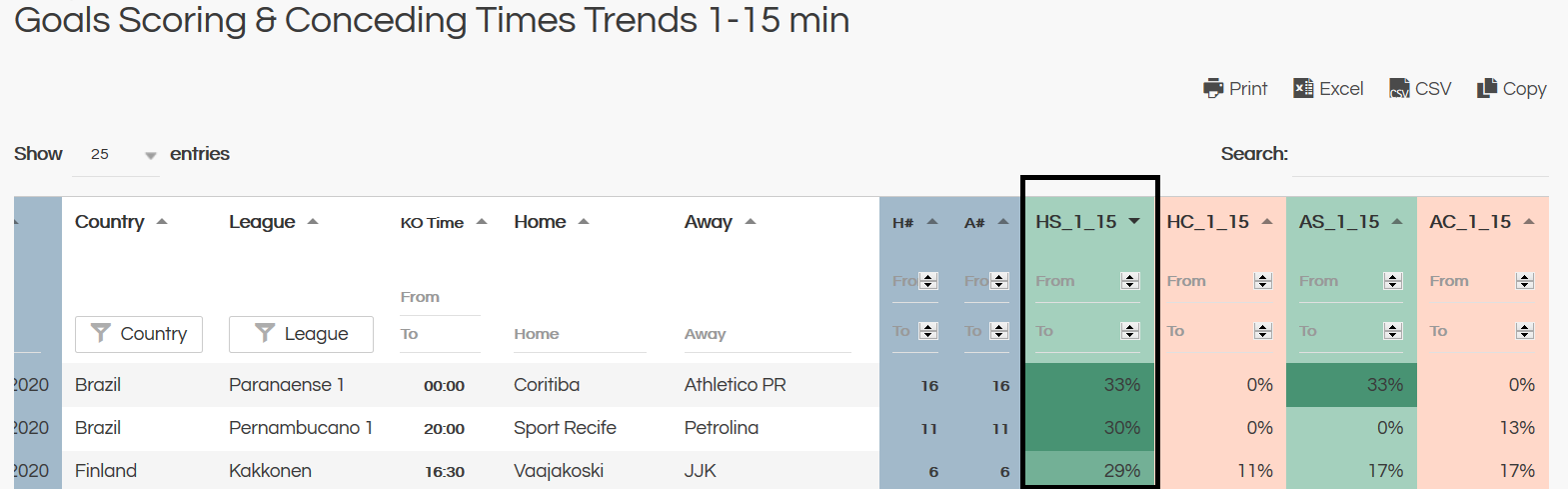Adjust H# From value stepper
Screen dimensions: 1568x489
(x=928, y=281)
